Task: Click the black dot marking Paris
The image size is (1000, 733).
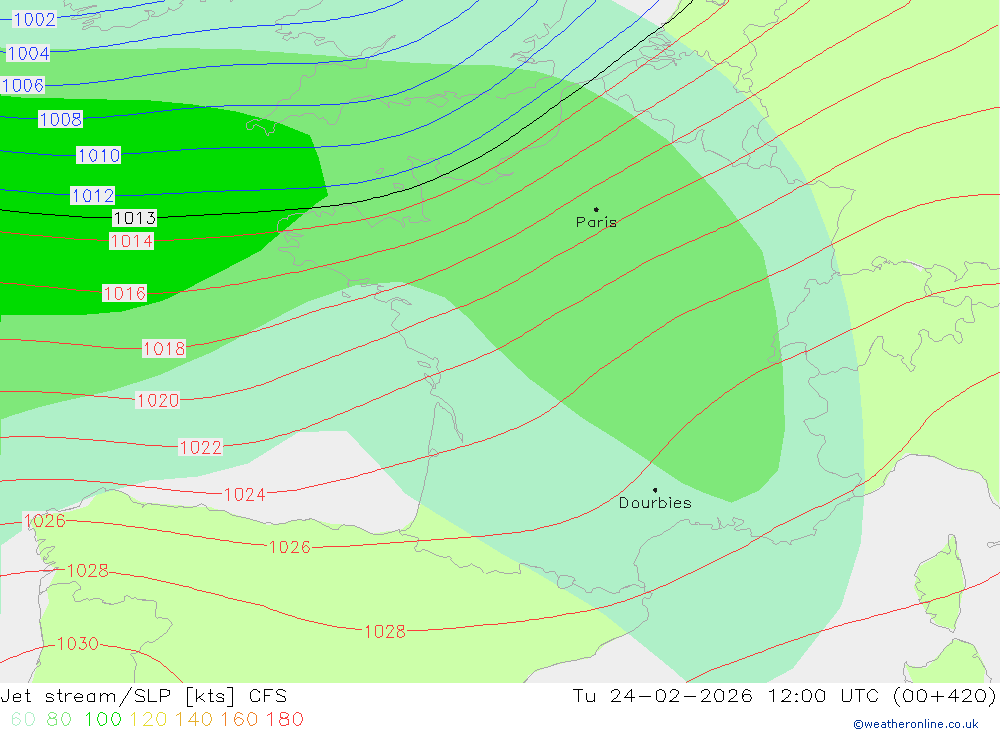Action: coord(596,209)
